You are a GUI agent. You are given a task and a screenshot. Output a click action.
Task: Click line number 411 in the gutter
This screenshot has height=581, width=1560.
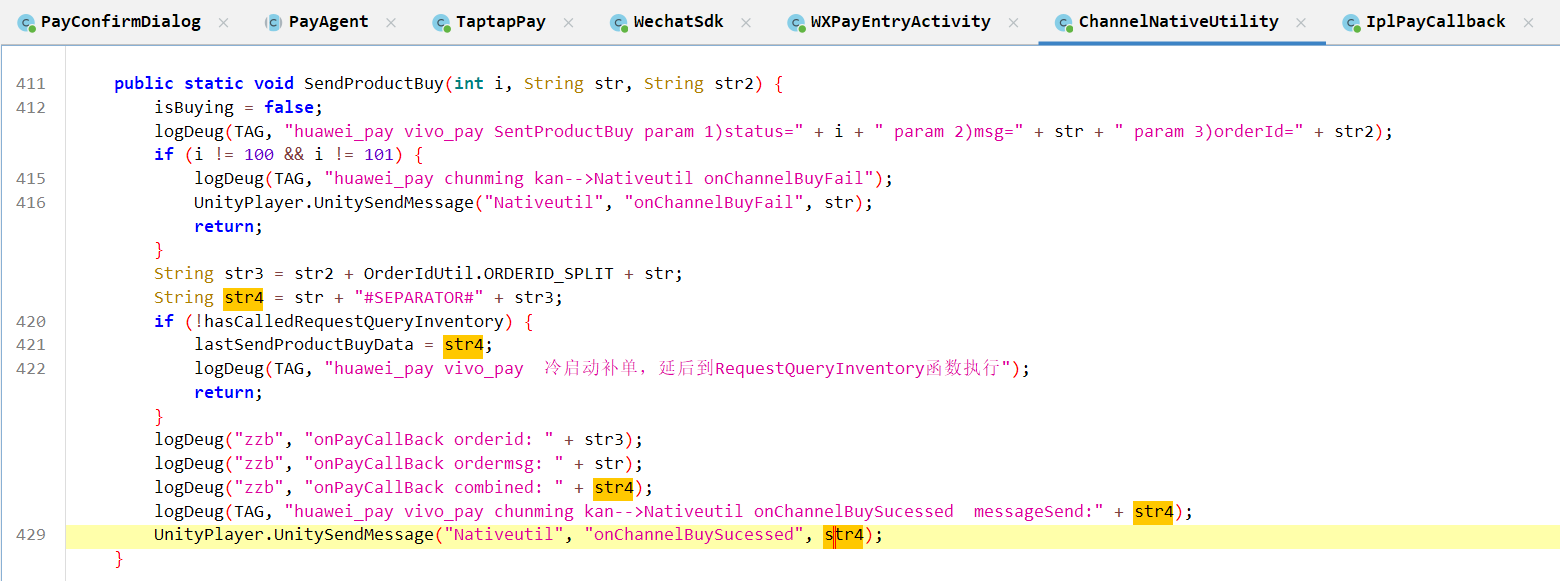(x=31, y=84)
